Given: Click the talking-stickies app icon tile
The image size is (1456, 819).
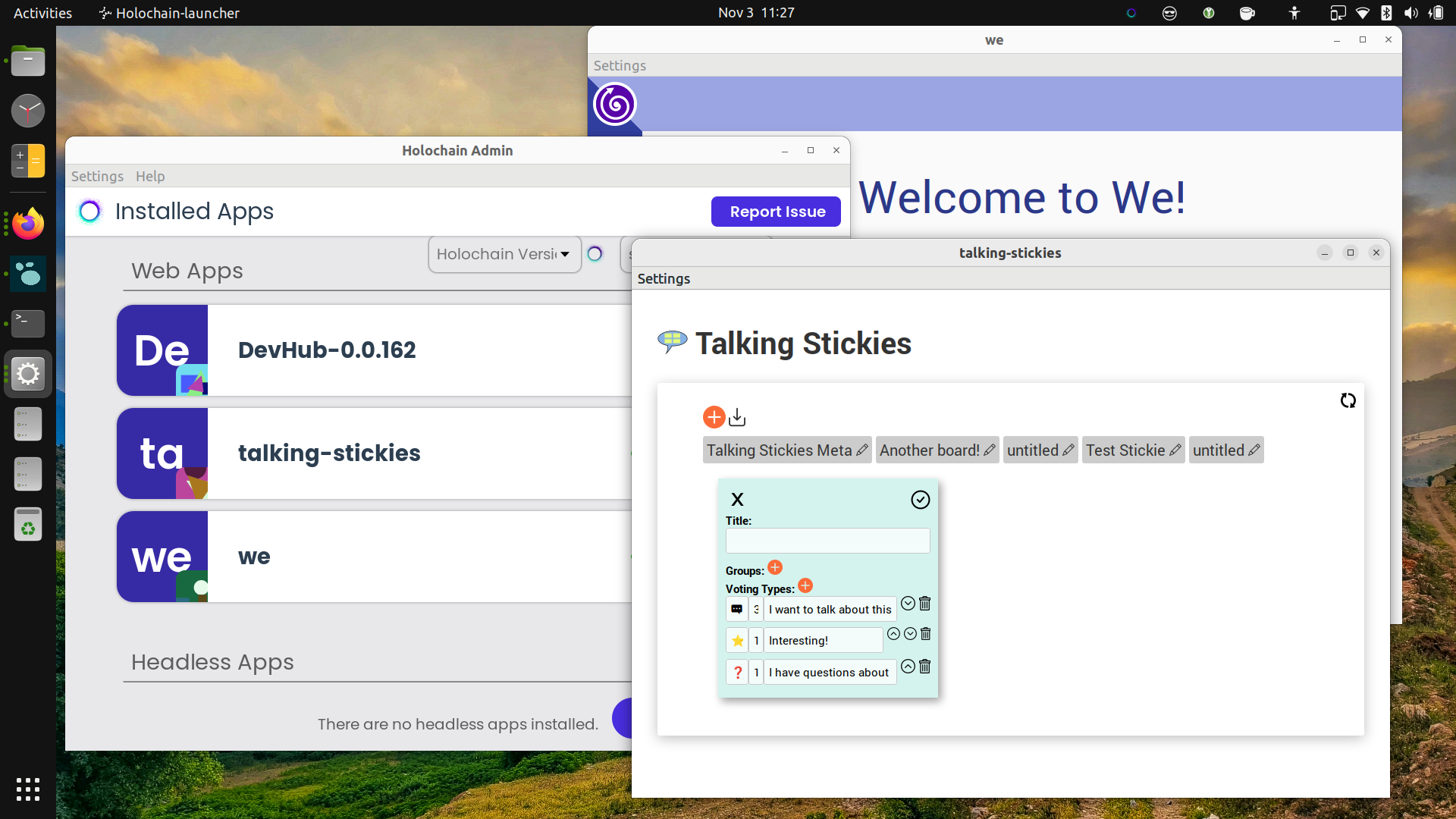Looking at the screenshot, I should click(162, 453).
